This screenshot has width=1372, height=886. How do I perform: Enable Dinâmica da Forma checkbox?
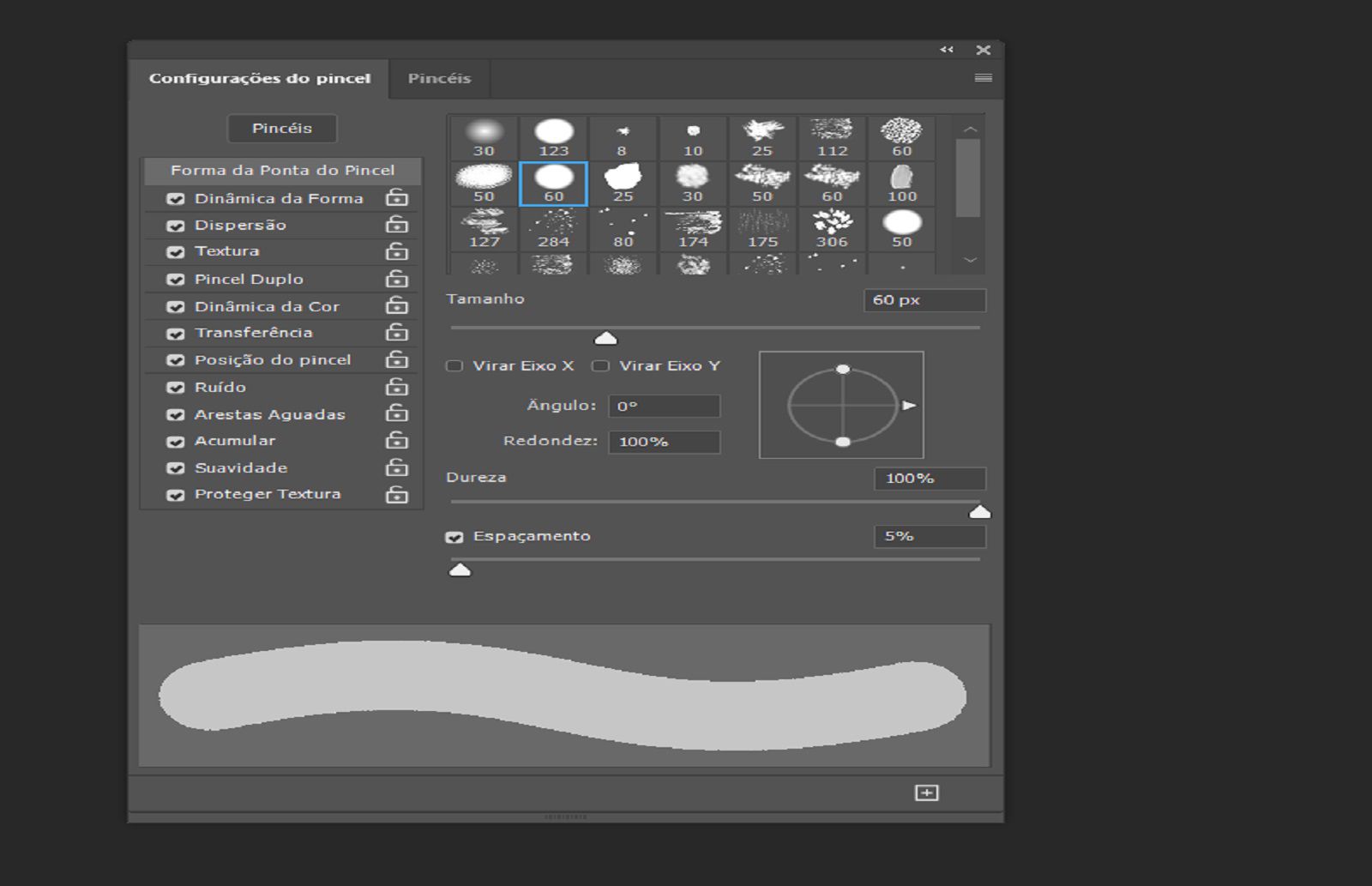tap(176, 199)
